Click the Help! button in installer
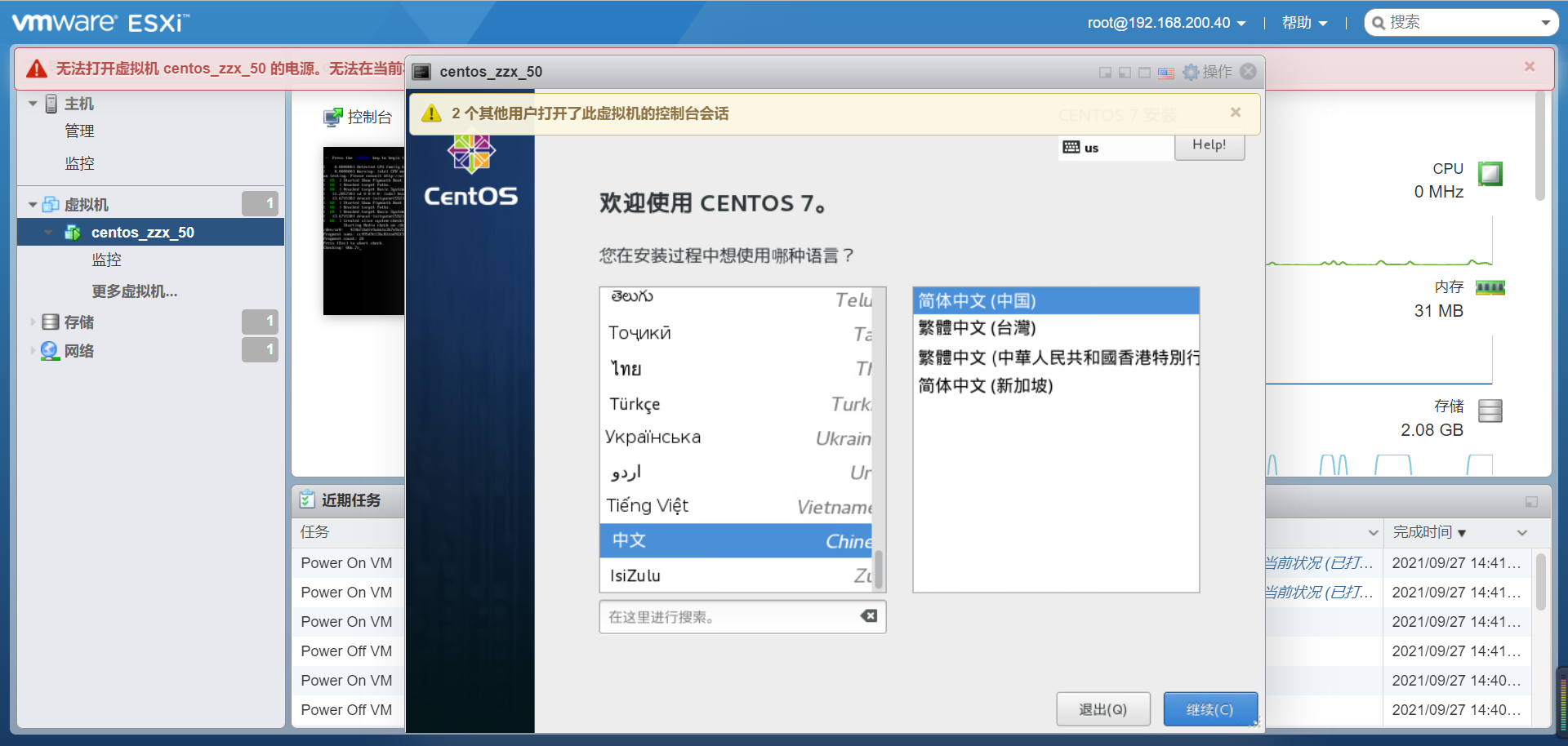 [1209, 145]
